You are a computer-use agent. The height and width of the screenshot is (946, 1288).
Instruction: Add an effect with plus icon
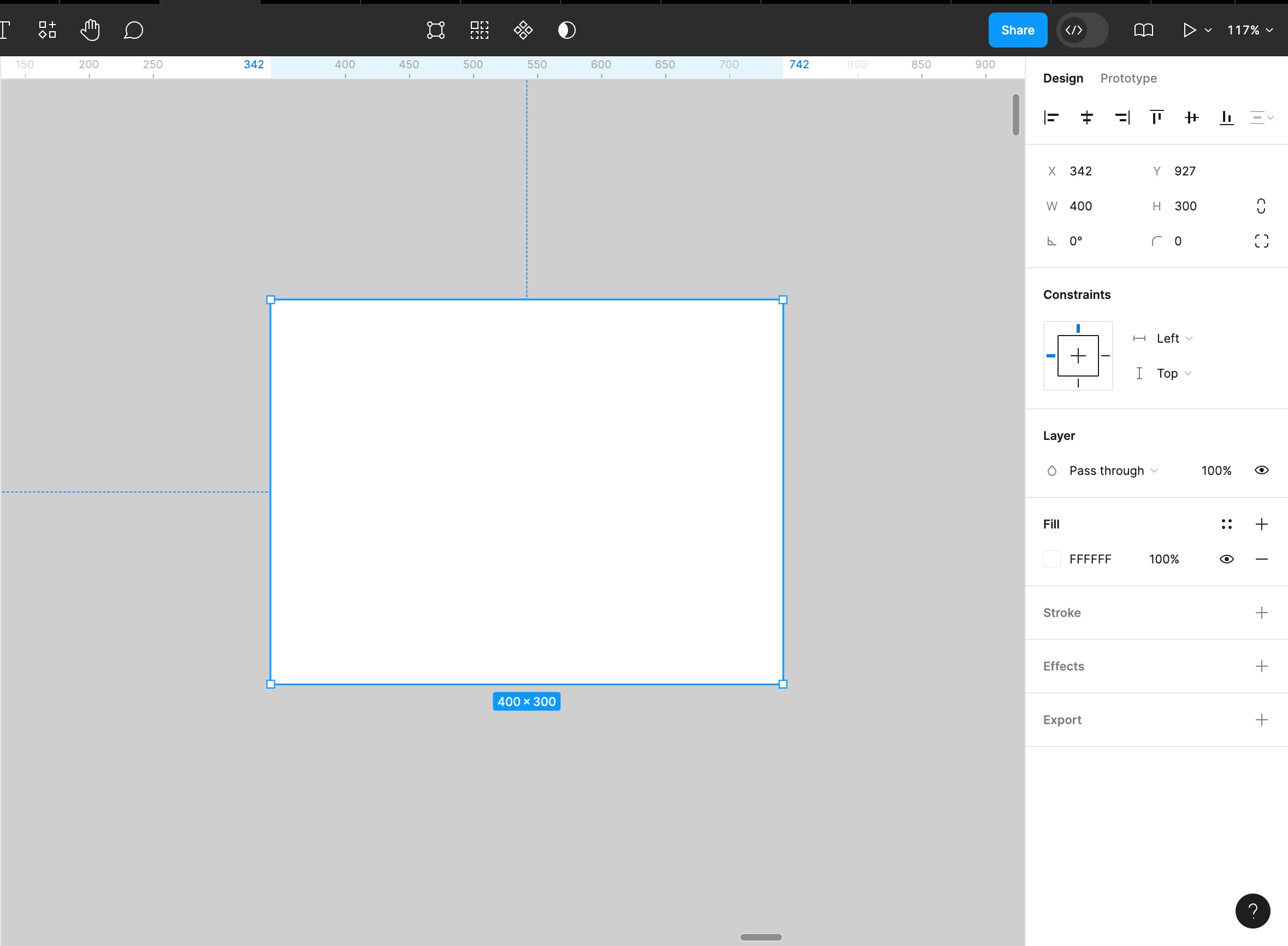click(x=1261, y=666)
